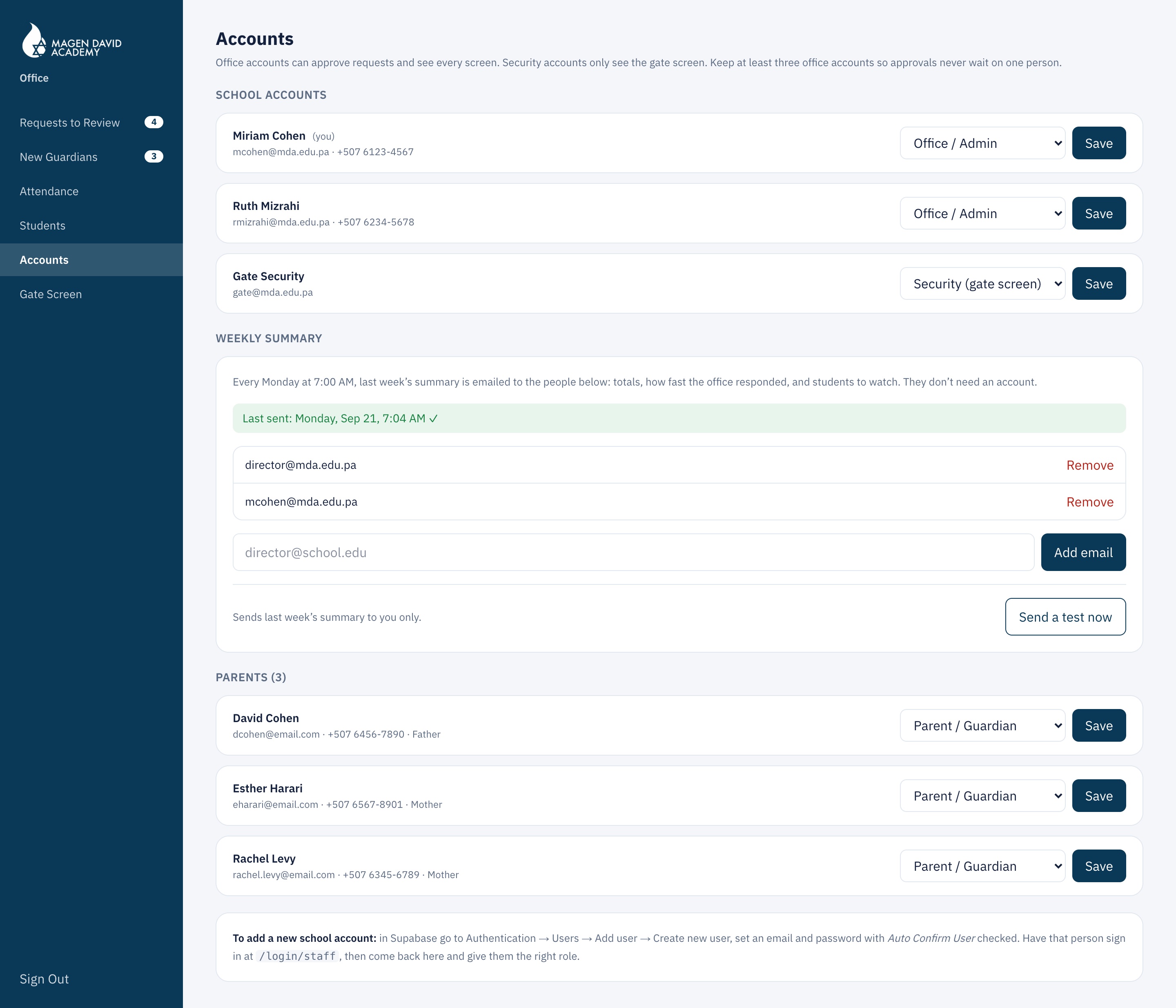1176x1008 pixels.
Task: Save Ruth Mizrahi's role
Action: coord(1099,214)
